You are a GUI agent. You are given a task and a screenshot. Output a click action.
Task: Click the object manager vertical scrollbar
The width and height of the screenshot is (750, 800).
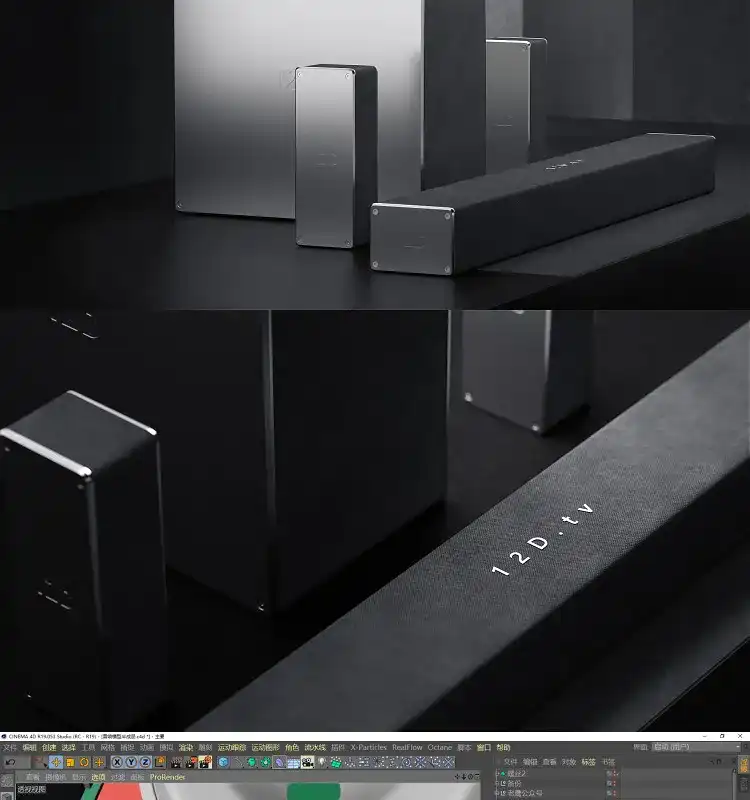click(x=735, y=785)
